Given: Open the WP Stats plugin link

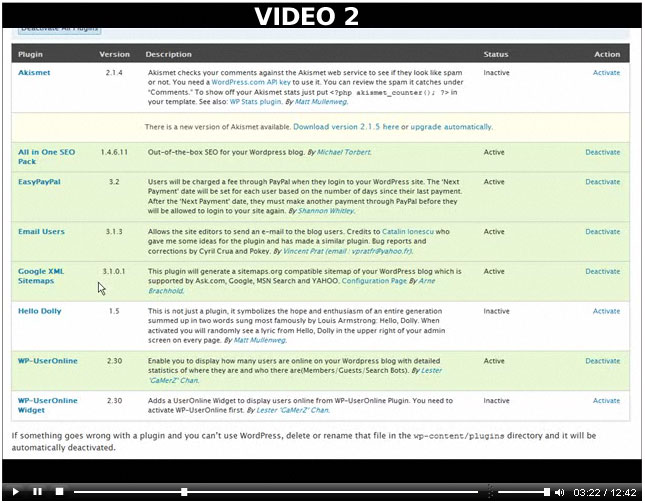Looking at the screenshot, I should pyautogui.click(x=255, y=102).
